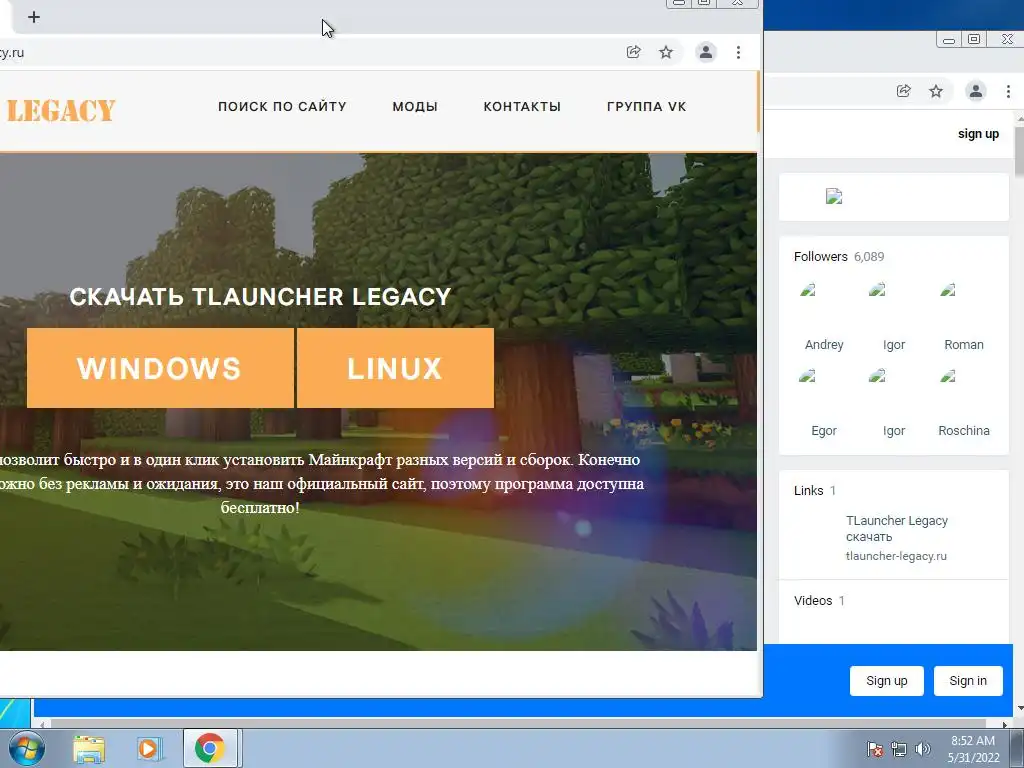1024x768 pixels.
Task: Bookmark the TLauncher page with the star icon
Action: 665,52
